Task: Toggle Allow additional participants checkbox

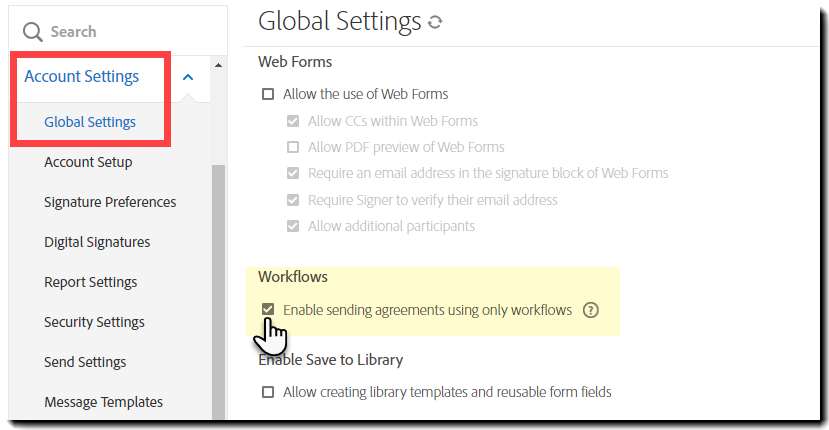Action: tap(293, 226)
